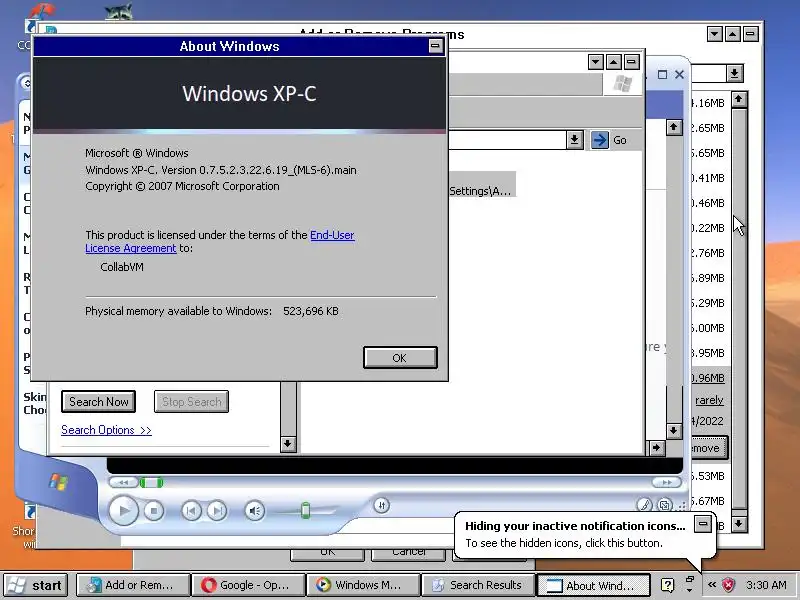The image size is (800, 600).
Task: Click the 523,696 KB memory value
Action: pos(311,311)
